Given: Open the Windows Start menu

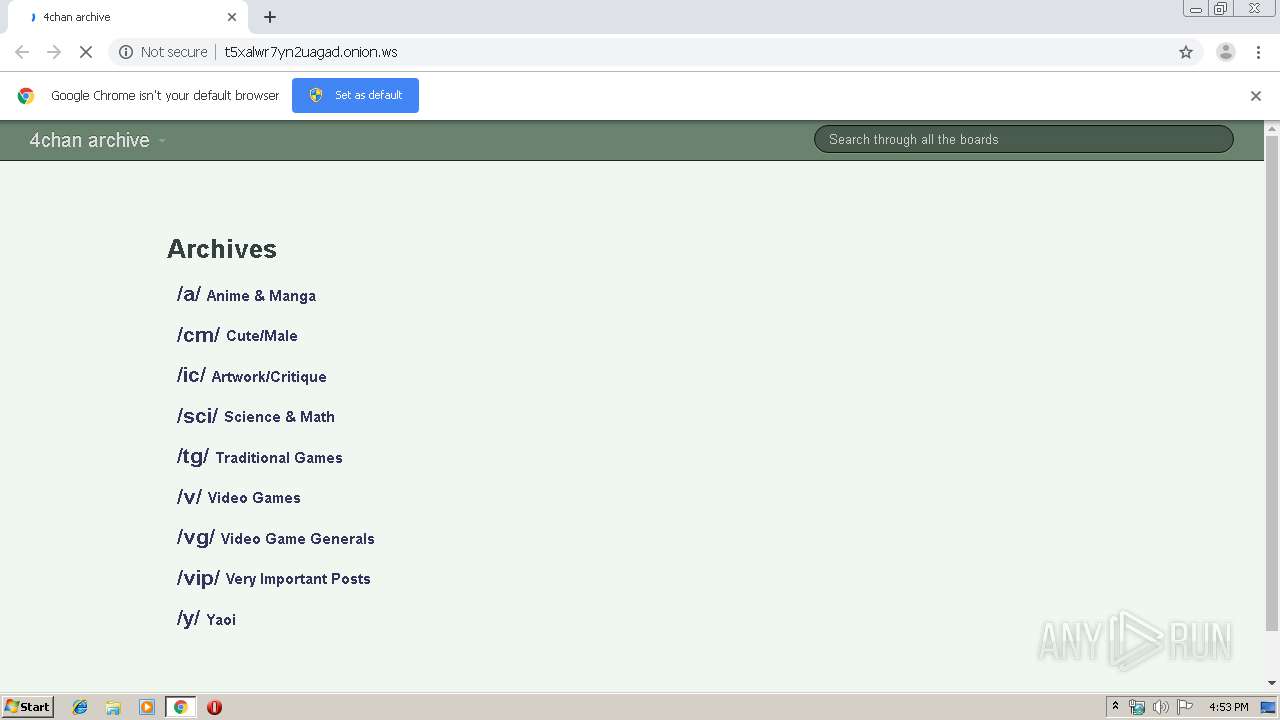Looking at the screenshot, I should [28, 706].
